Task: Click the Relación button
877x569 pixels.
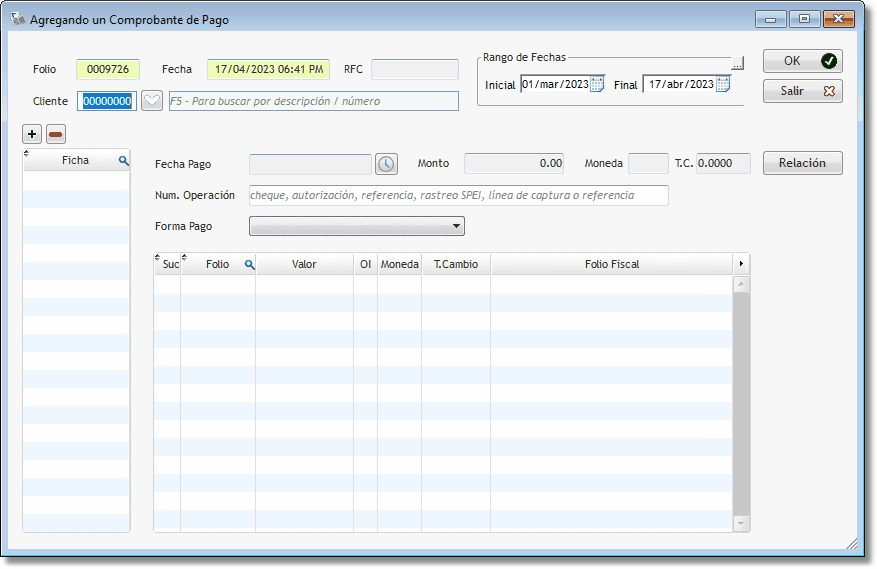Action: 802,163
